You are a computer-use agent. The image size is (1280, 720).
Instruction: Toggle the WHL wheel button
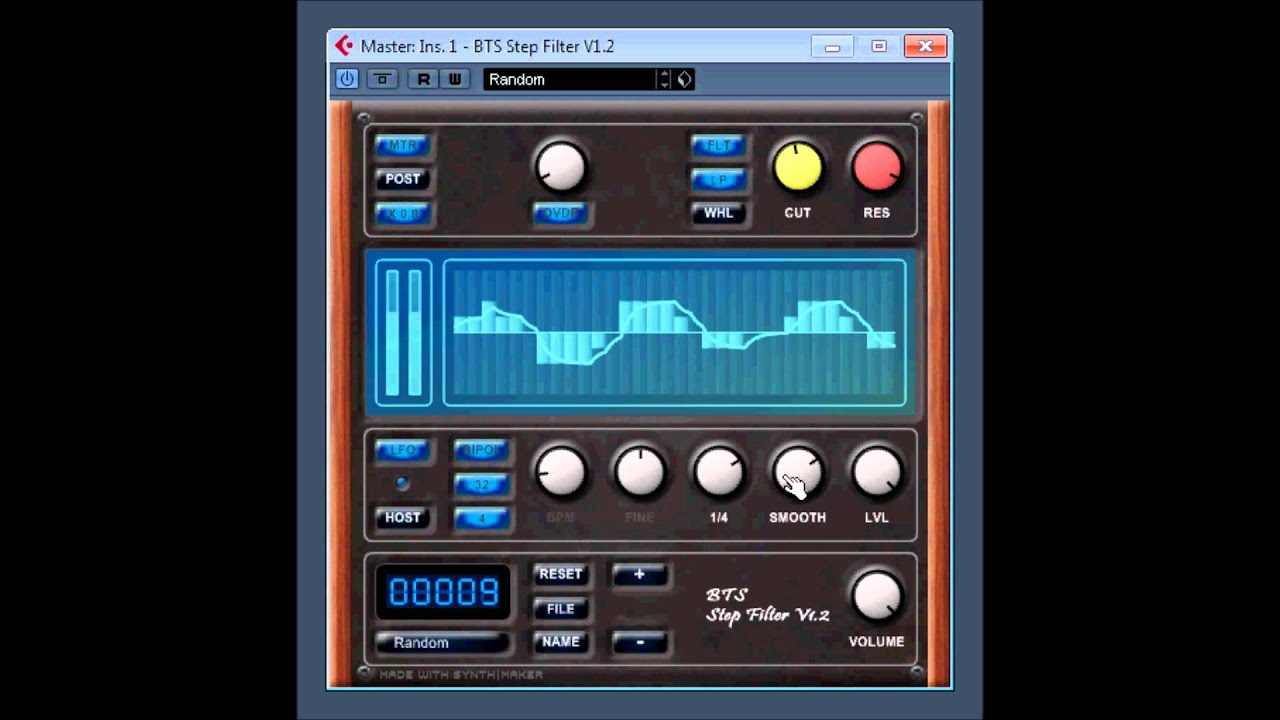tap(719, 213)
